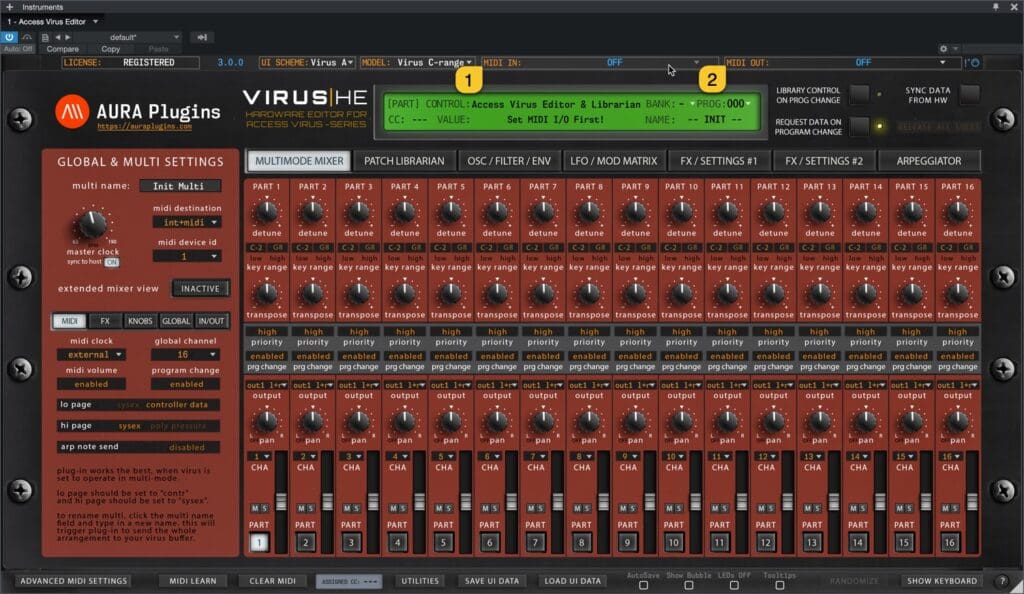Screen dimensions: 1024x594
Task: Turn the PART 3 pan knob
Action: click(359, 421)
